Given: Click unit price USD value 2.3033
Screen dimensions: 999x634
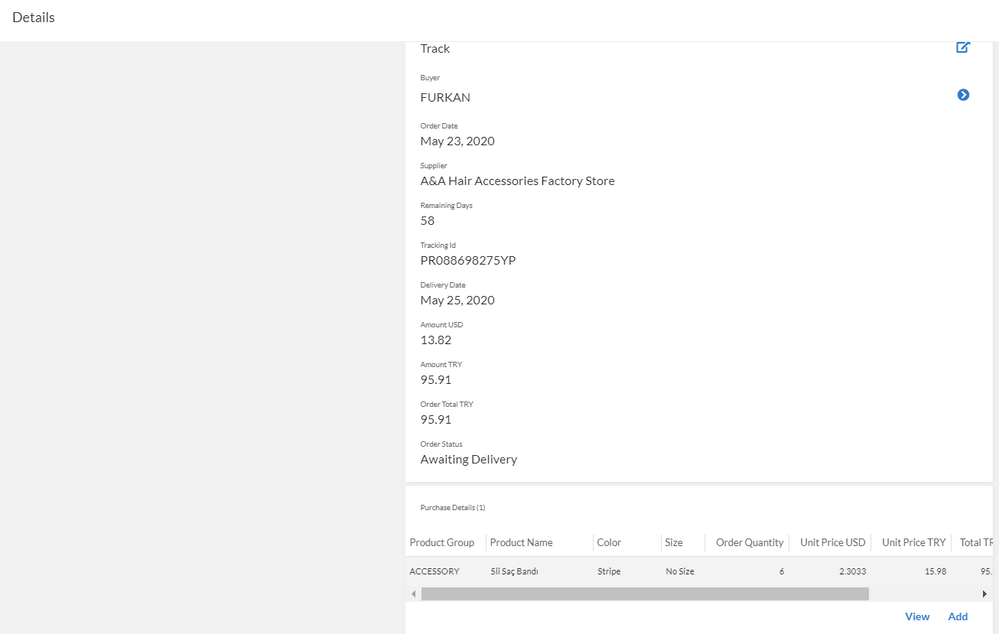Looking at the screenshot, I should [852, 572].
